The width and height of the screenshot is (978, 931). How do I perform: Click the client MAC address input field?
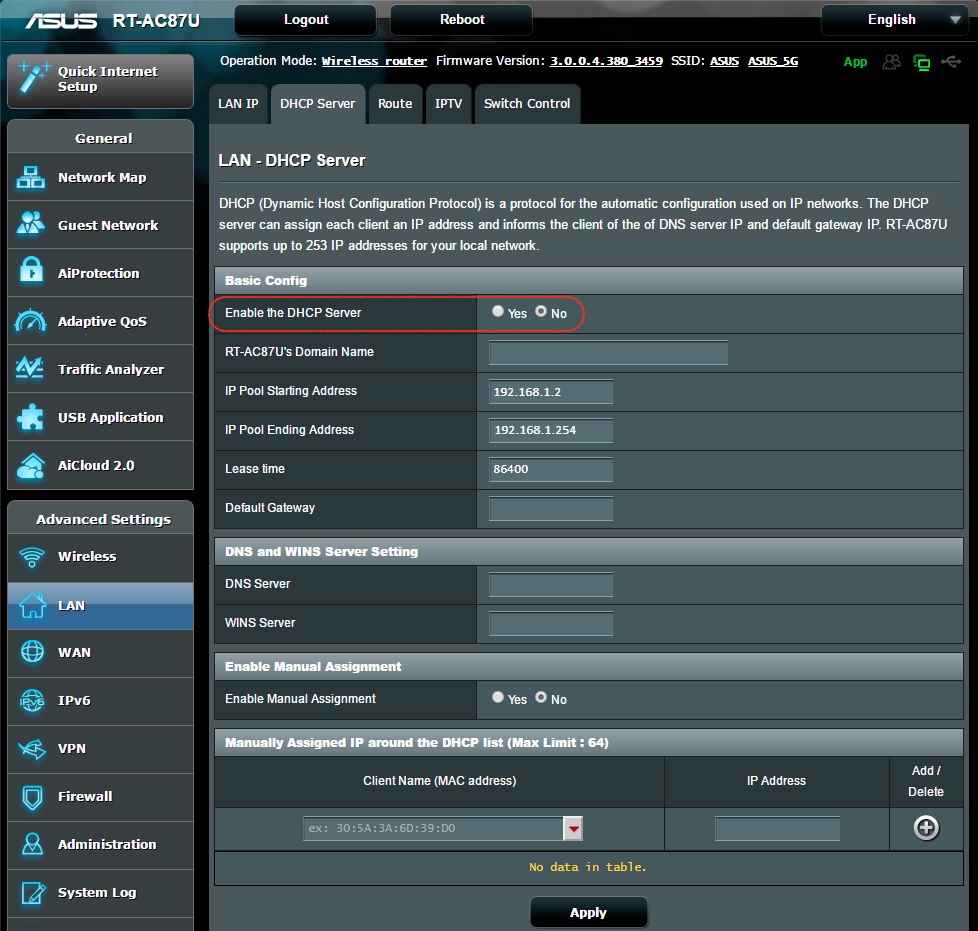(x=433, y=828)
